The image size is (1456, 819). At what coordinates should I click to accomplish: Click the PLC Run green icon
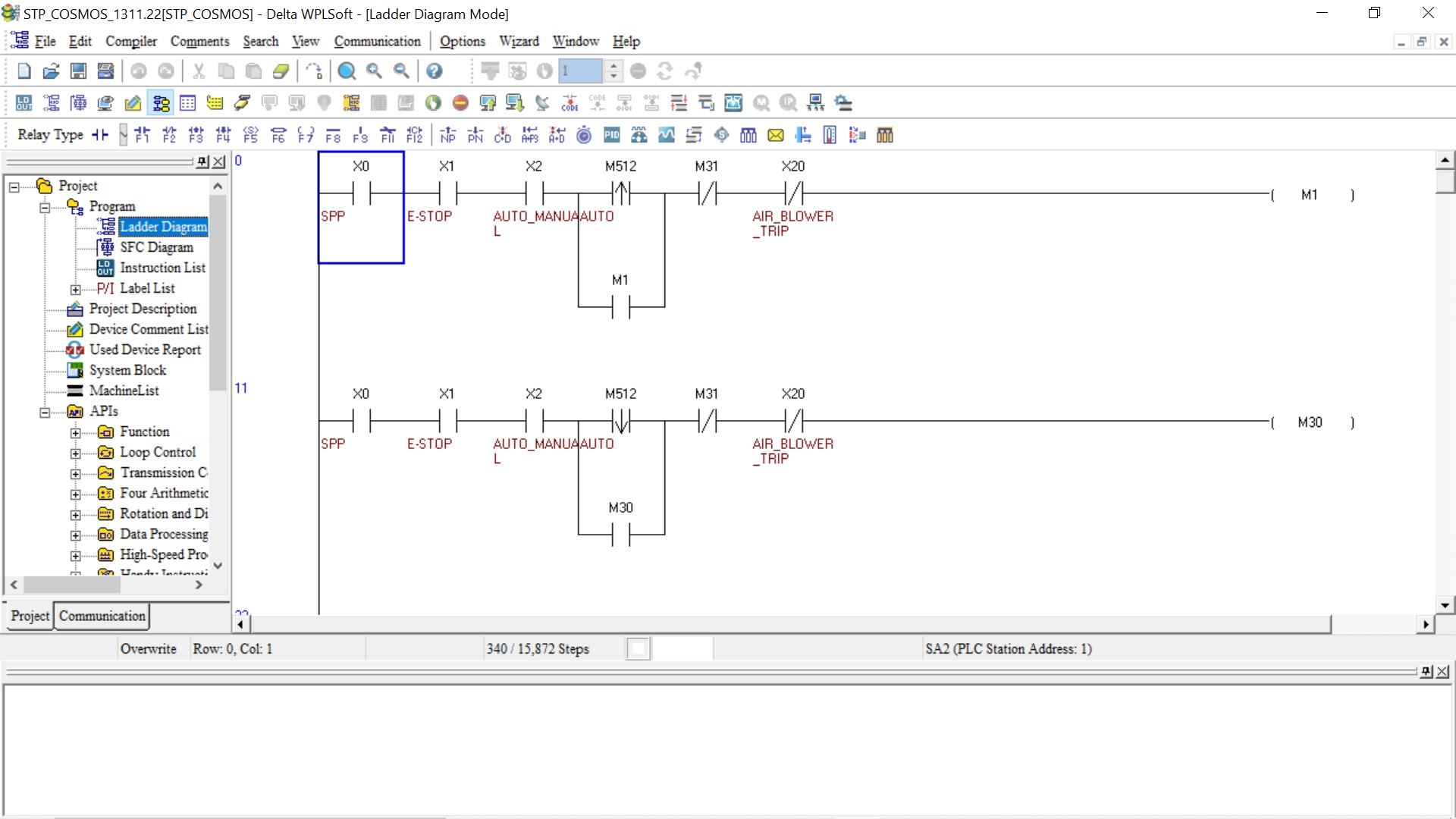pos(433,103)
